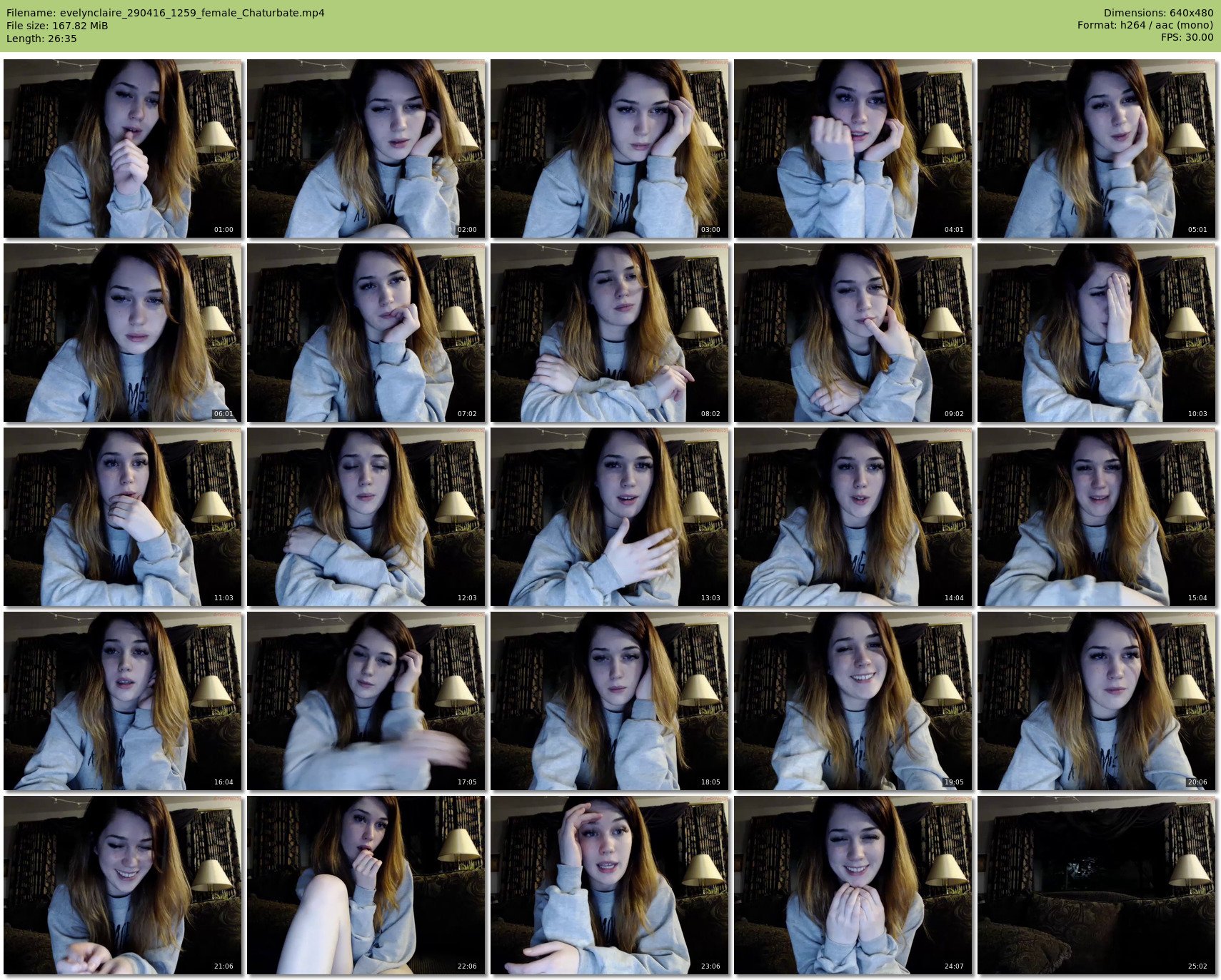The image size is (1221, 980).
Task: Click the frame stamped 06:01
Action: pos(123,333)
